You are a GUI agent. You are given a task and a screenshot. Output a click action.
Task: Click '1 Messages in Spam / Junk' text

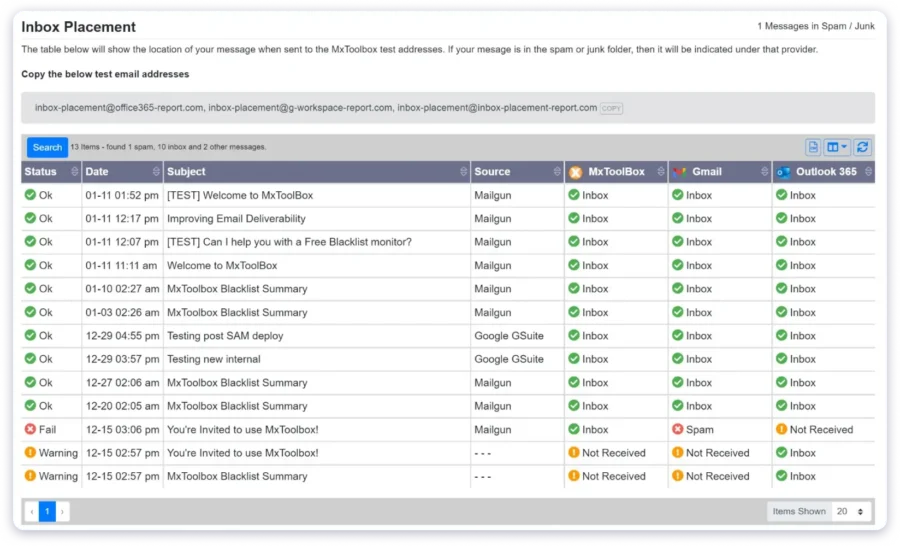pyautogui.click(x=816, y=26)
